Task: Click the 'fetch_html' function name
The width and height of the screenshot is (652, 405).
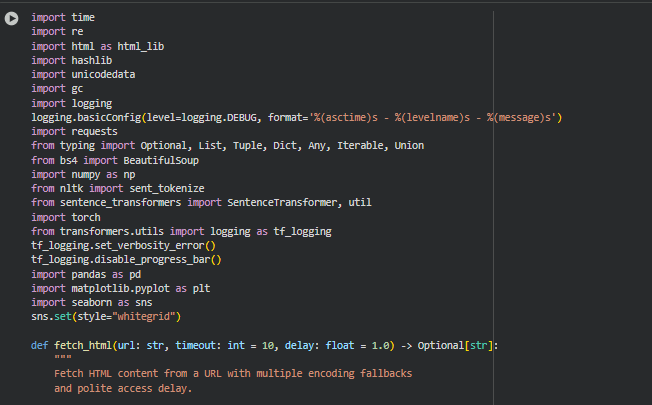Action: point(85,345)
